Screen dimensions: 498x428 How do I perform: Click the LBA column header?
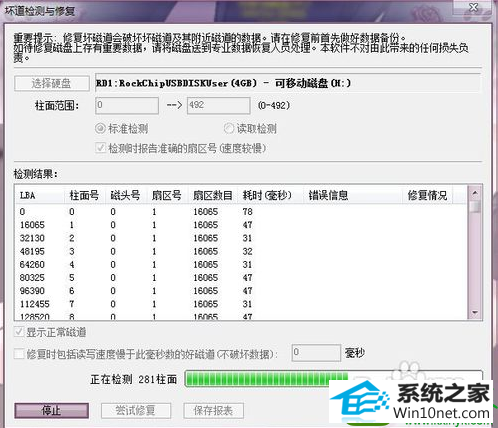(39, 195)
